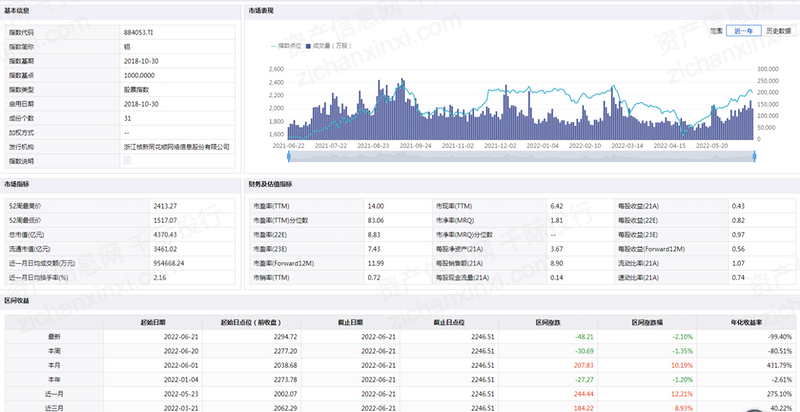Click the 近一月 change percent 12.21%

682,394
